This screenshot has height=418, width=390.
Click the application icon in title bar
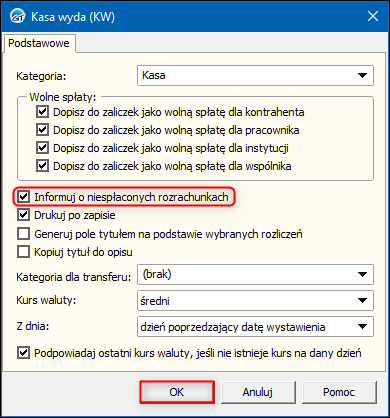click(17, 16)
